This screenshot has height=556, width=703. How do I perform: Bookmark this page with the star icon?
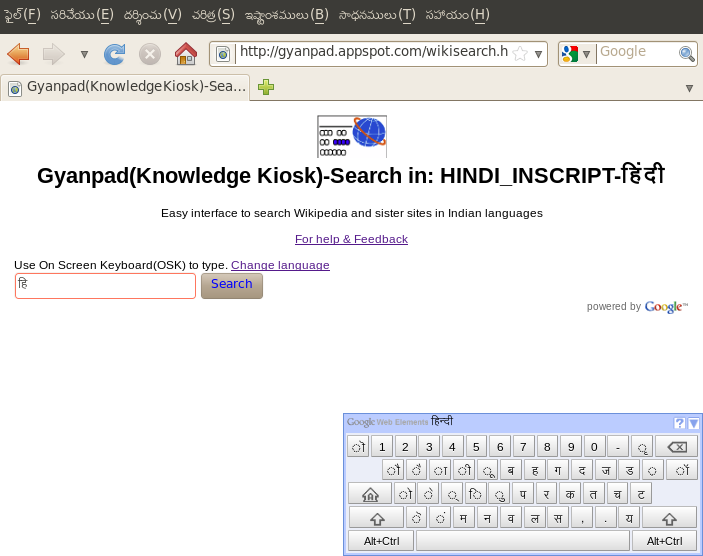pos(520,54)
